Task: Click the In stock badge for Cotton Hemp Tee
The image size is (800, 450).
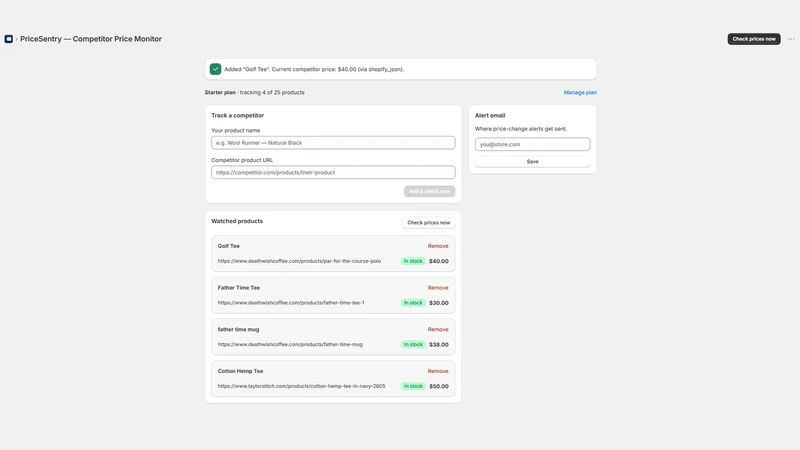Action: (413, 386)
